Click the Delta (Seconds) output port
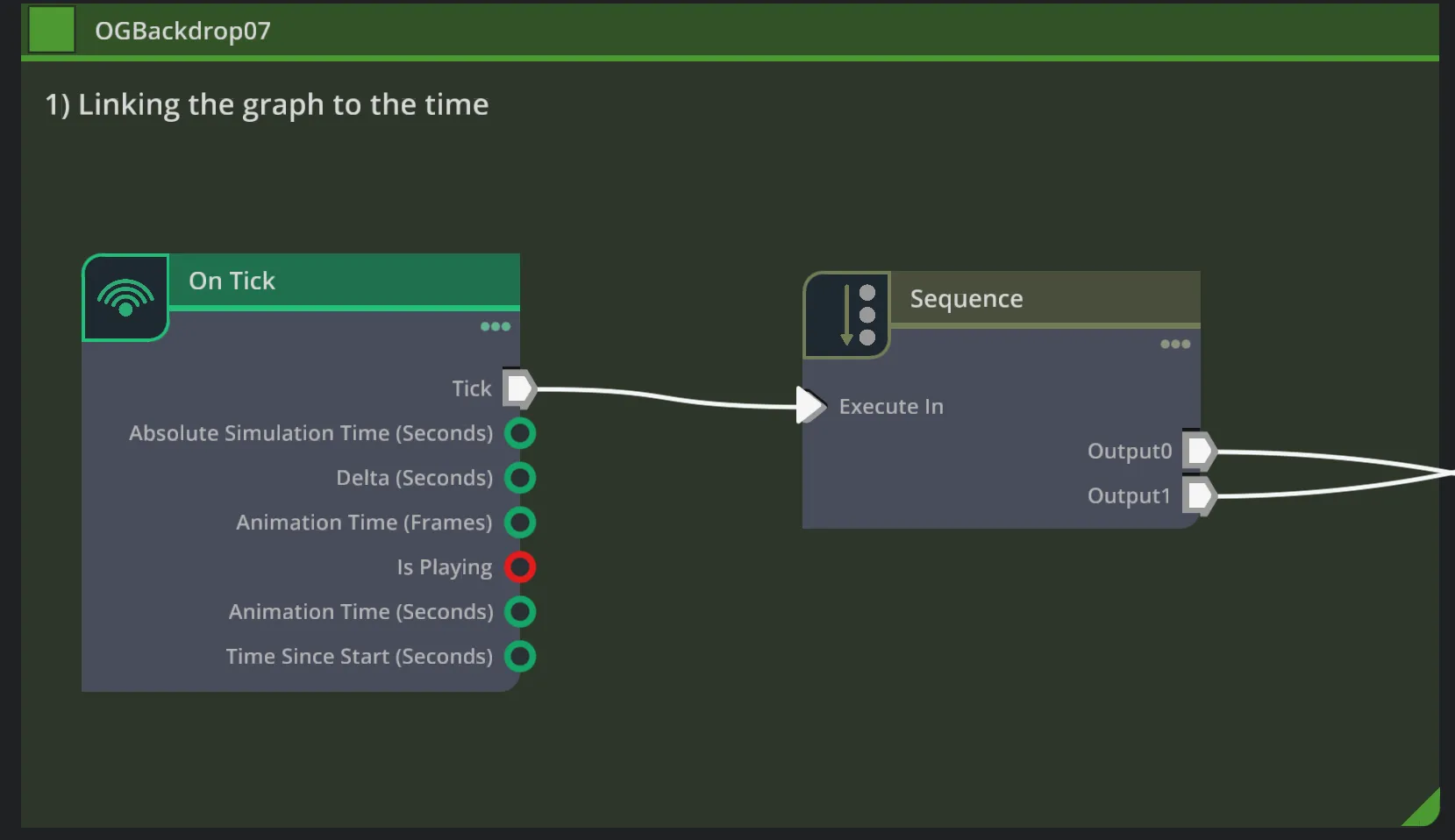Image resolution: width=1455 pixels, height=840 pixels. coord(520,478)
